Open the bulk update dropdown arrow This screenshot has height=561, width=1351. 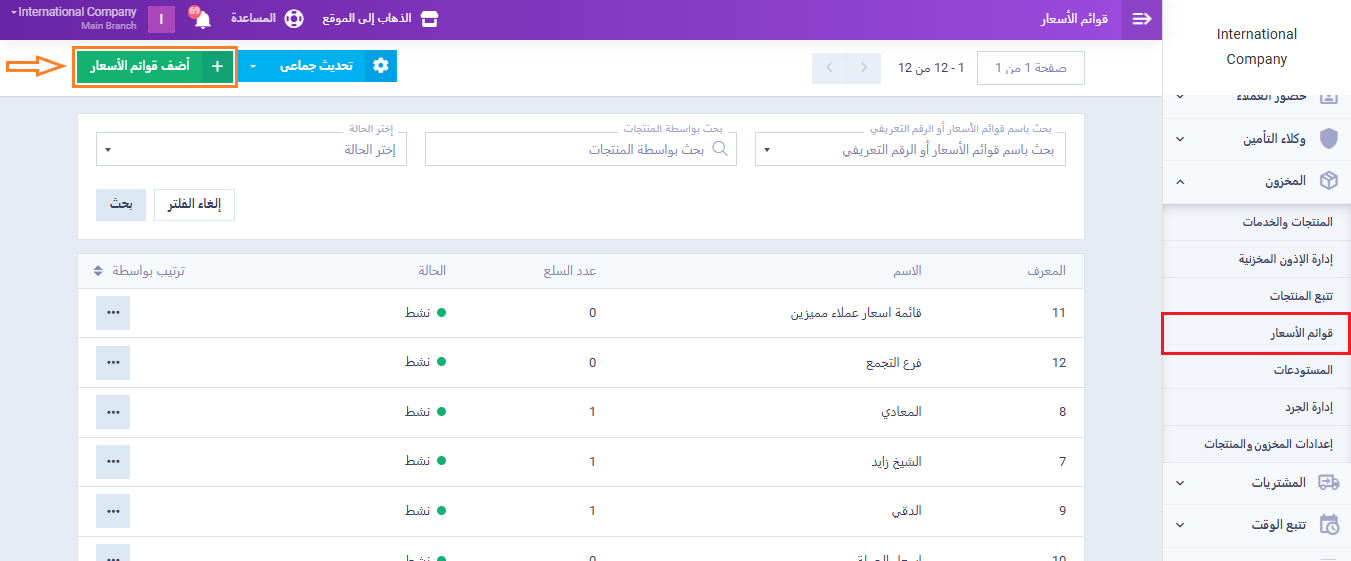253,67
